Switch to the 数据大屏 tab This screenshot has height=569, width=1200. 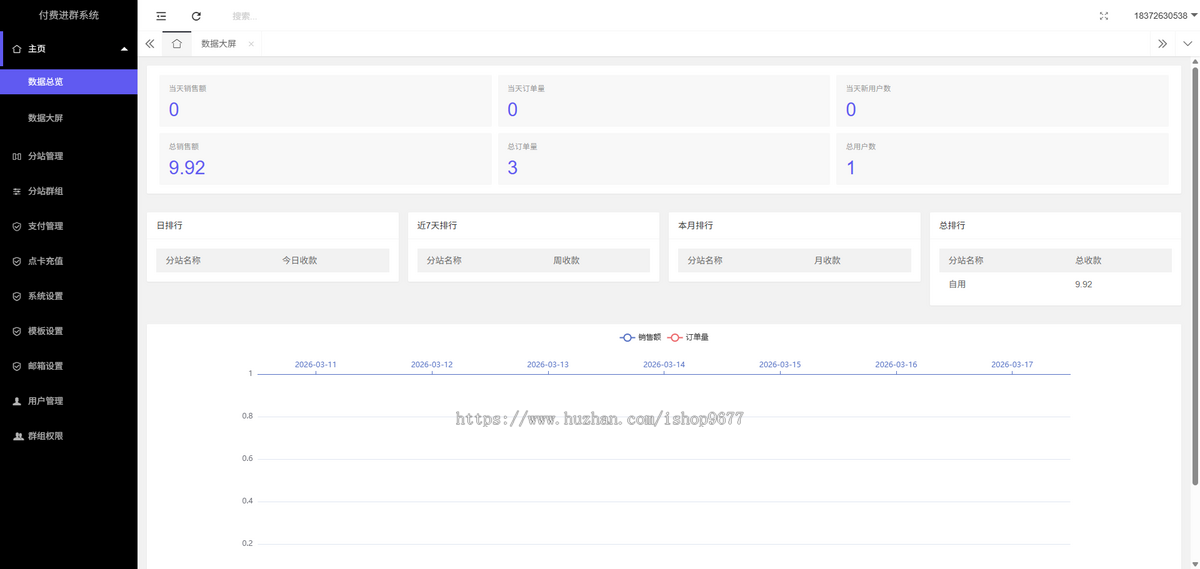(x=219, y=44)
